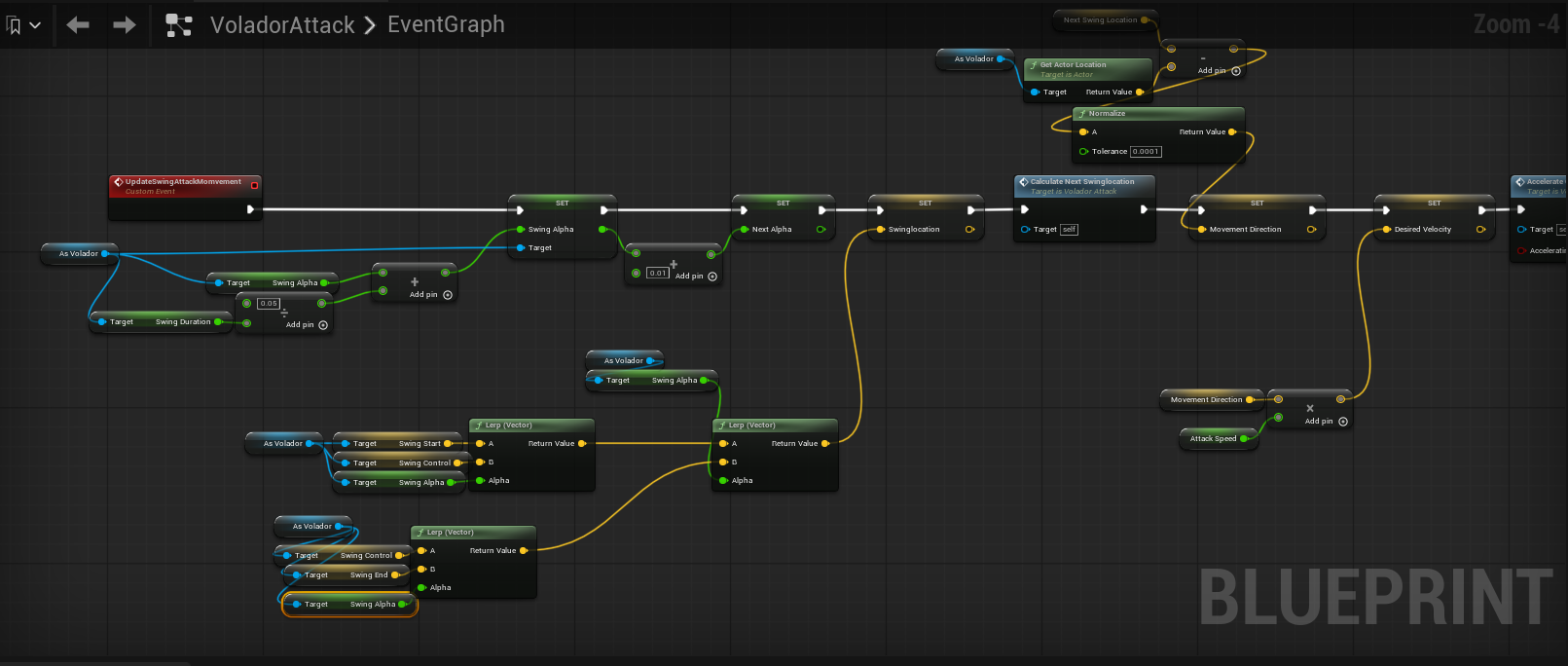
Task: Select the EventGraph breadcrumb
Action: (446, 24)
